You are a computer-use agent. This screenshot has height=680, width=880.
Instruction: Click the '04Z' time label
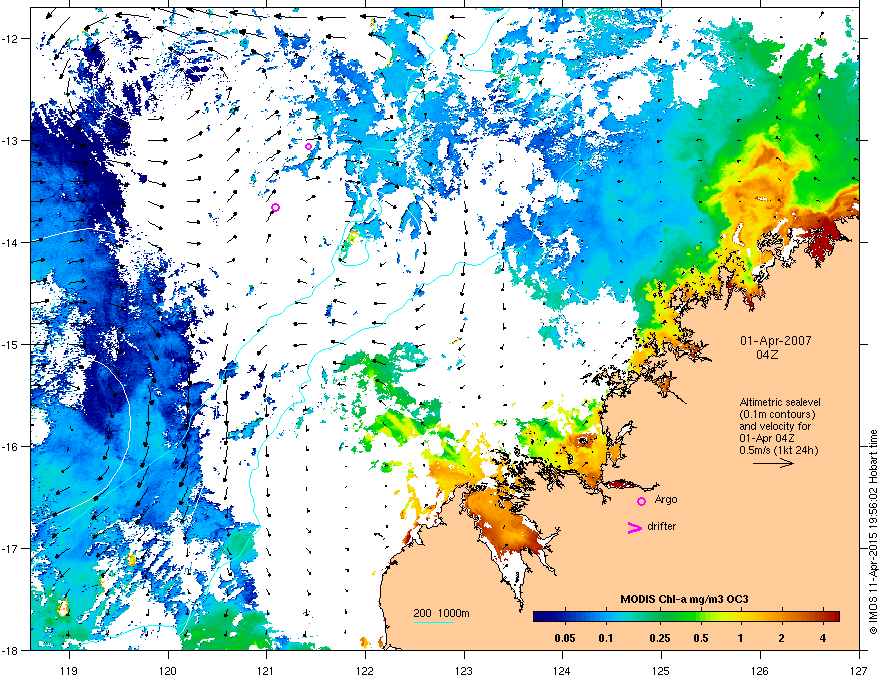tap(767, 355)
